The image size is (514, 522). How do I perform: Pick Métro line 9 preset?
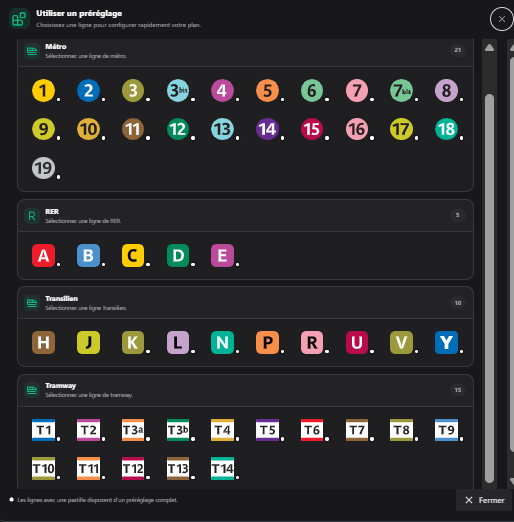pyautogui.click(x=43, y=129)
